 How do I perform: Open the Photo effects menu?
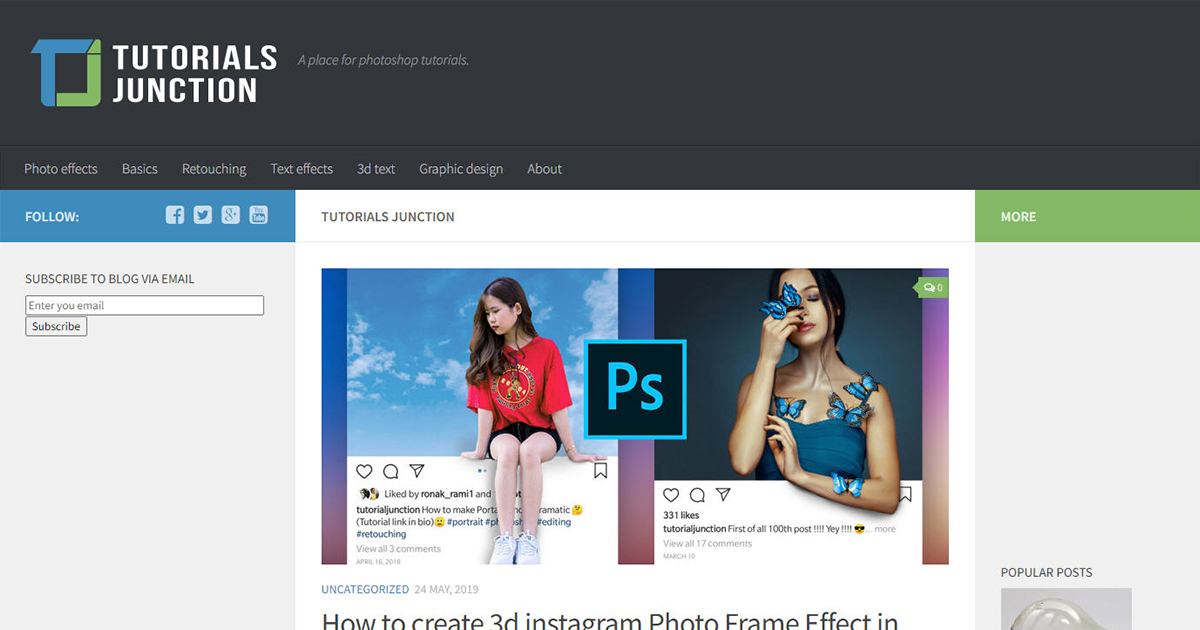pos(60,168)
